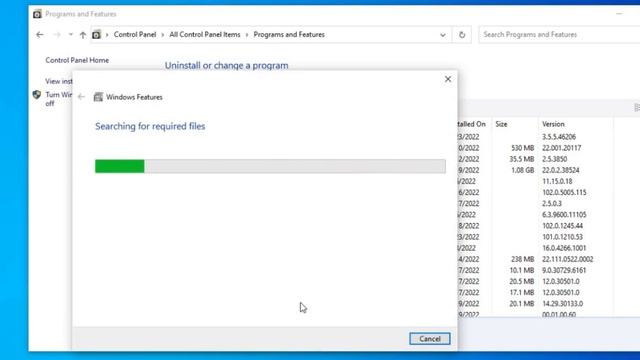Focus the Search Programs and Features box
The image size is (640, 360).
coord(559,35)
